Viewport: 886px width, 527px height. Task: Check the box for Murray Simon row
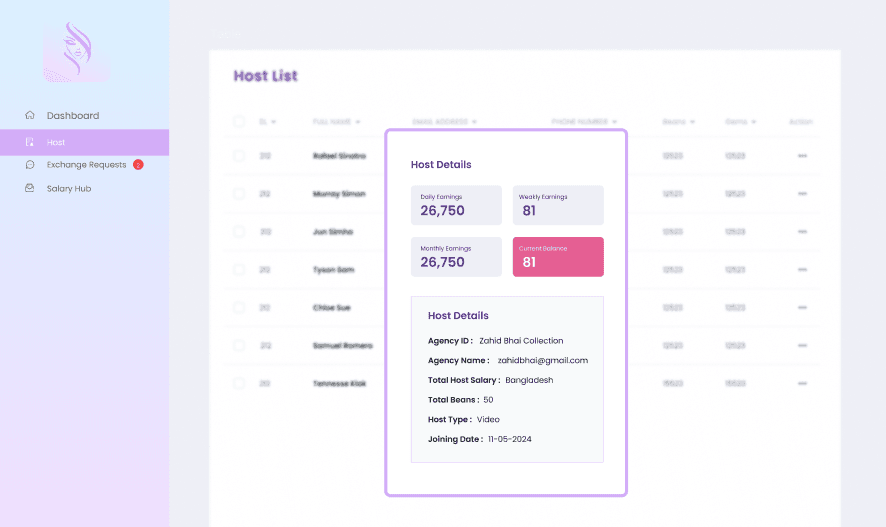click(x=239, y=194)
